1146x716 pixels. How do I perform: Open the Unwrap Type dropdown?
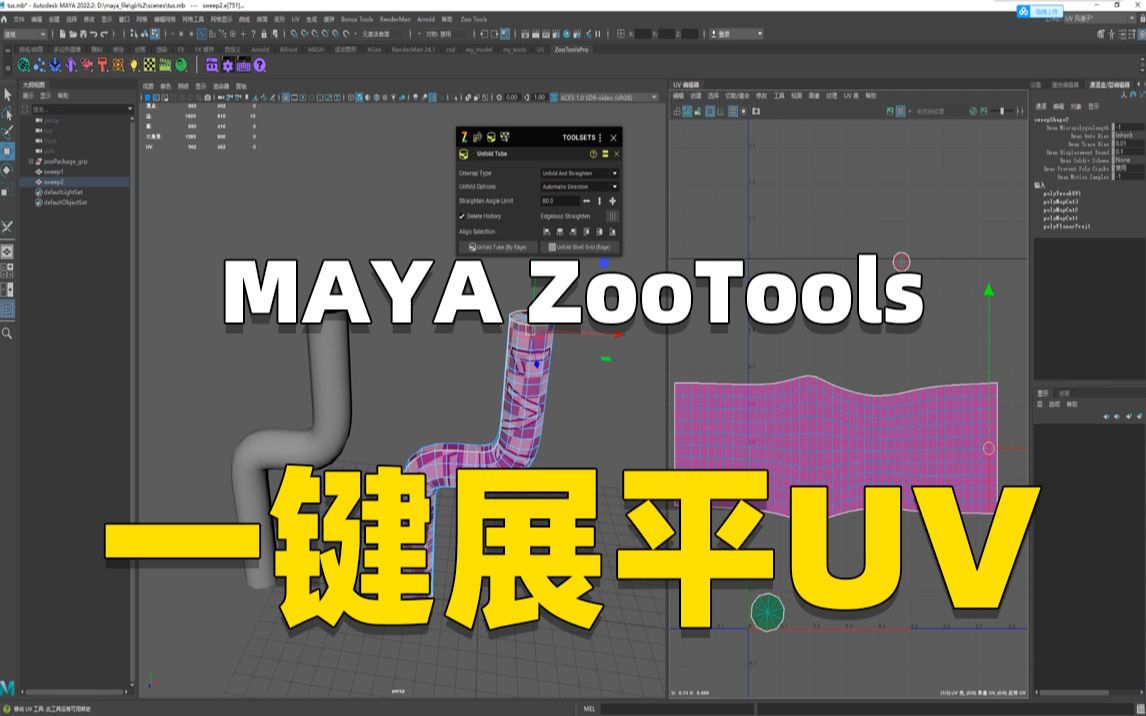(x=579, y=173)
